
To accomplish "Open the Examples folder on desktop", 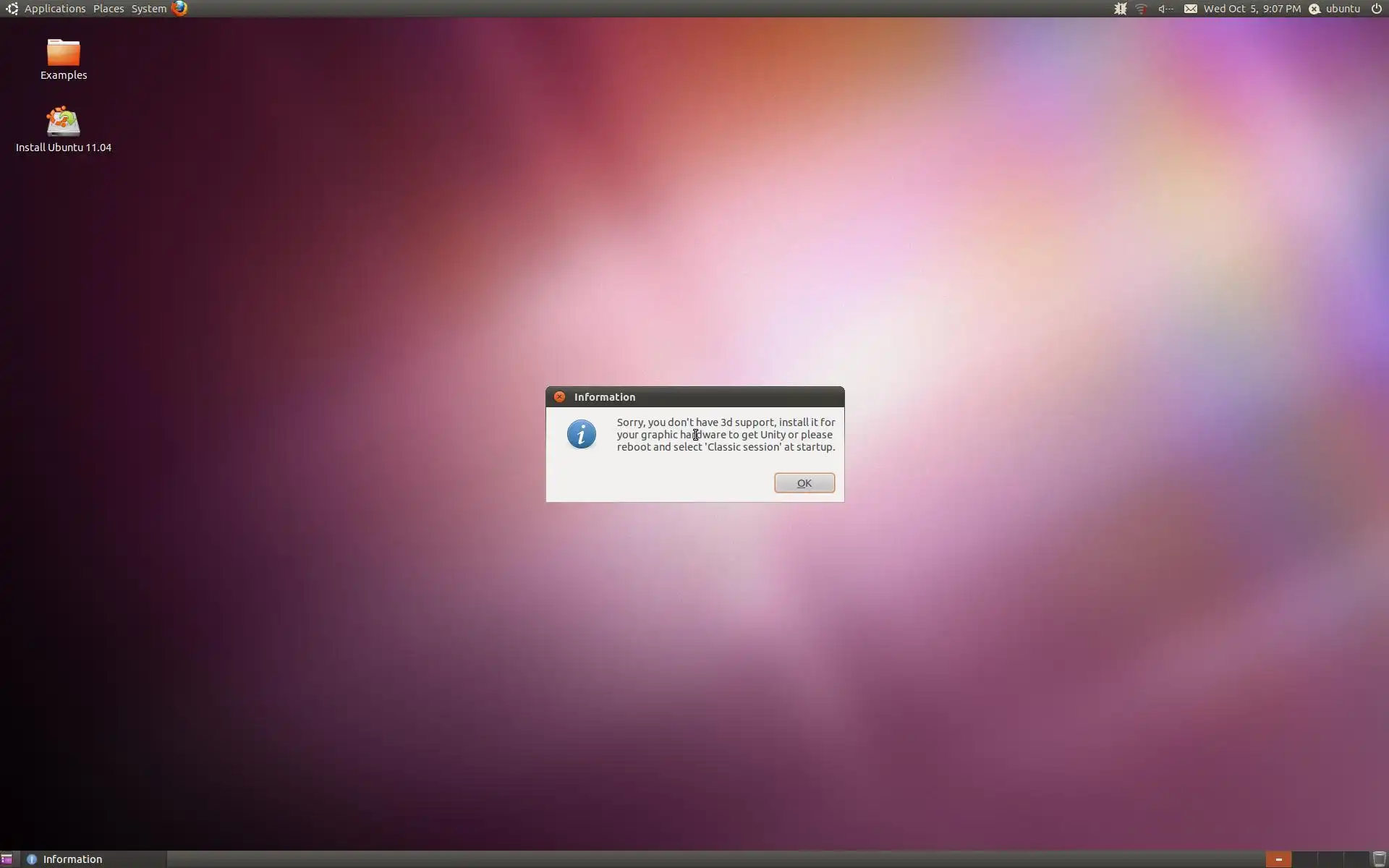I will (64, 54).
